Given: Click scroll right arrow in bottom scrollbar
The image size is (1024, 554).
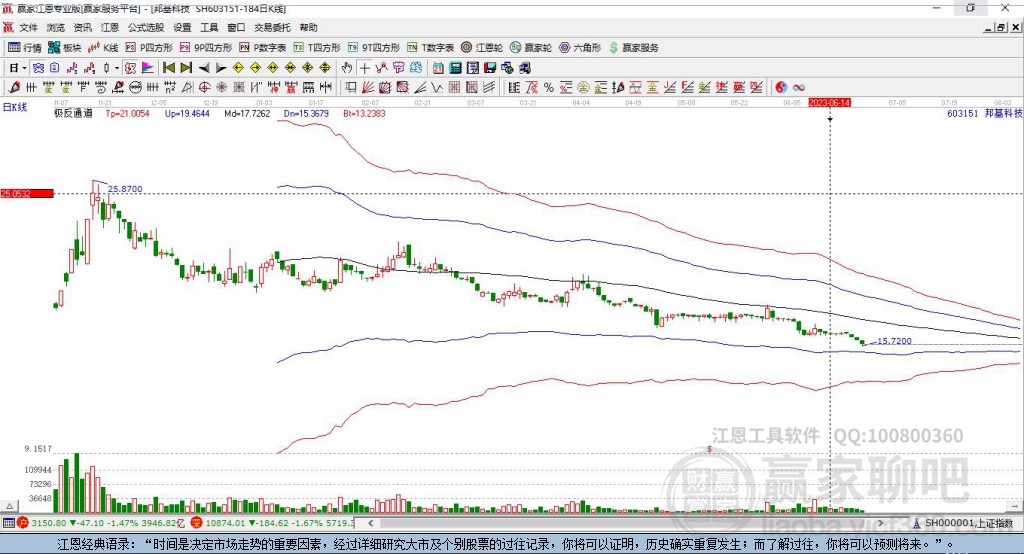Looking at the screenshot, I should click(x=880, y=523).
